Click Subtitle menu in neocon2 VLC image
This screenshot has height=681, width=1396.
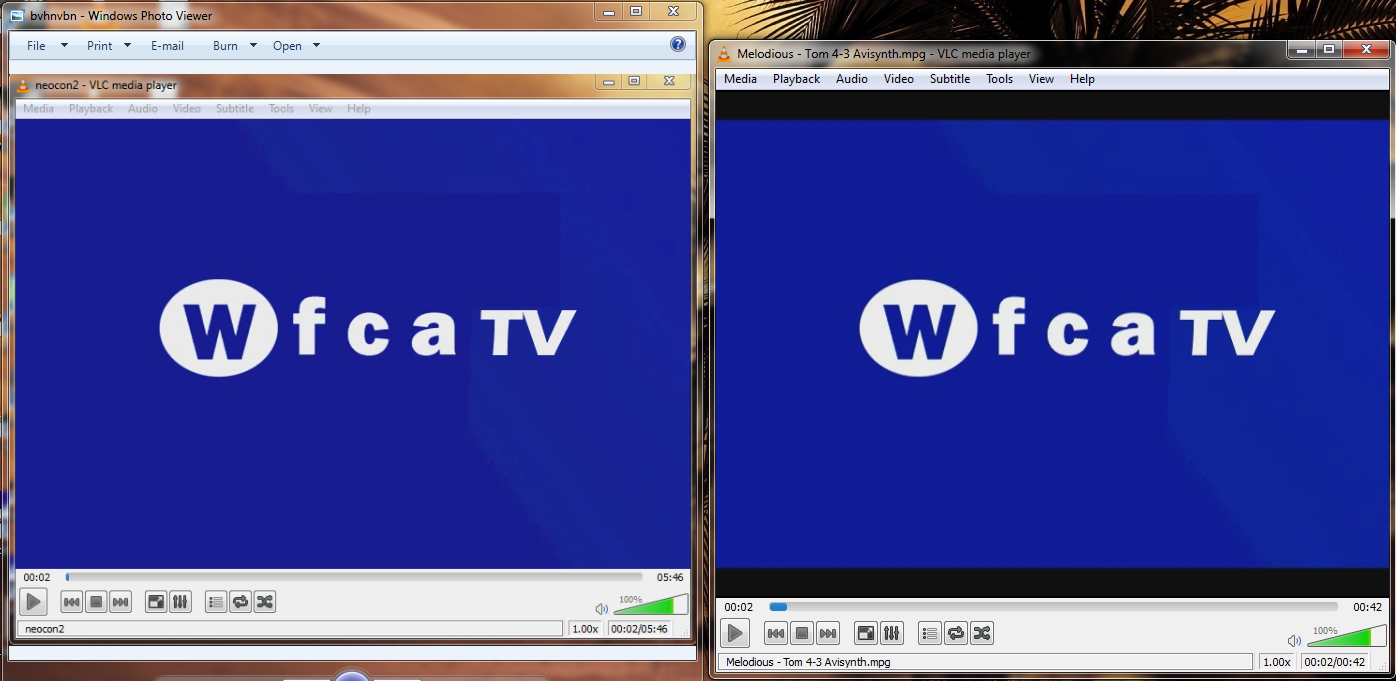[235, 109]
